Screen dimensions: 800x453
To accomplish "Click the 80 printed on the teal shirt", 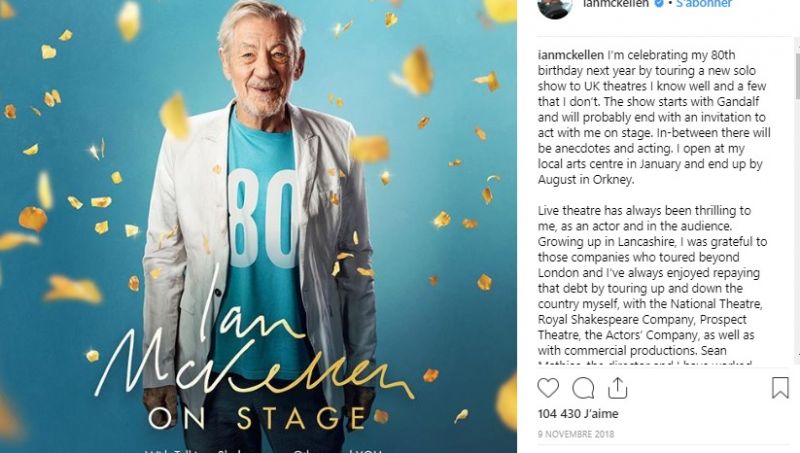I will coord(263,218).
